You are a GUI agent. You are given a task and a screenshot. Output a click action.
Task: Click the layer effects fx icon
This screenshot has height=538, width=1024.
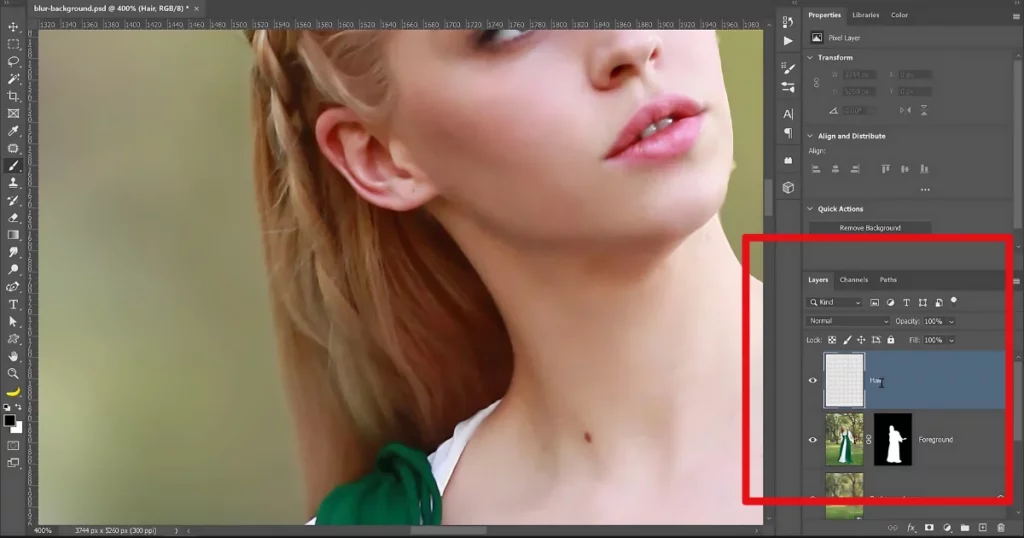(x=911, y=528)
